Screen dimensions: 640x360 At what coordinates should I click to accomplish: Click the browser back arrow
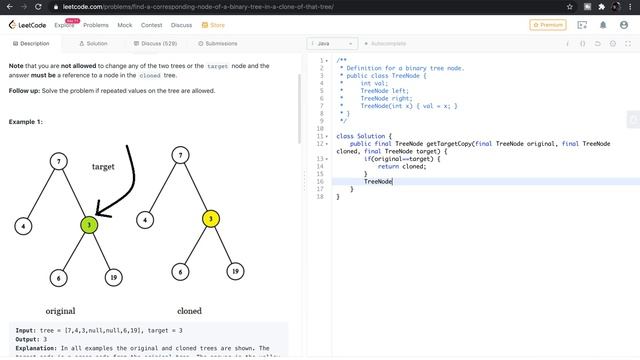point(10,7)
